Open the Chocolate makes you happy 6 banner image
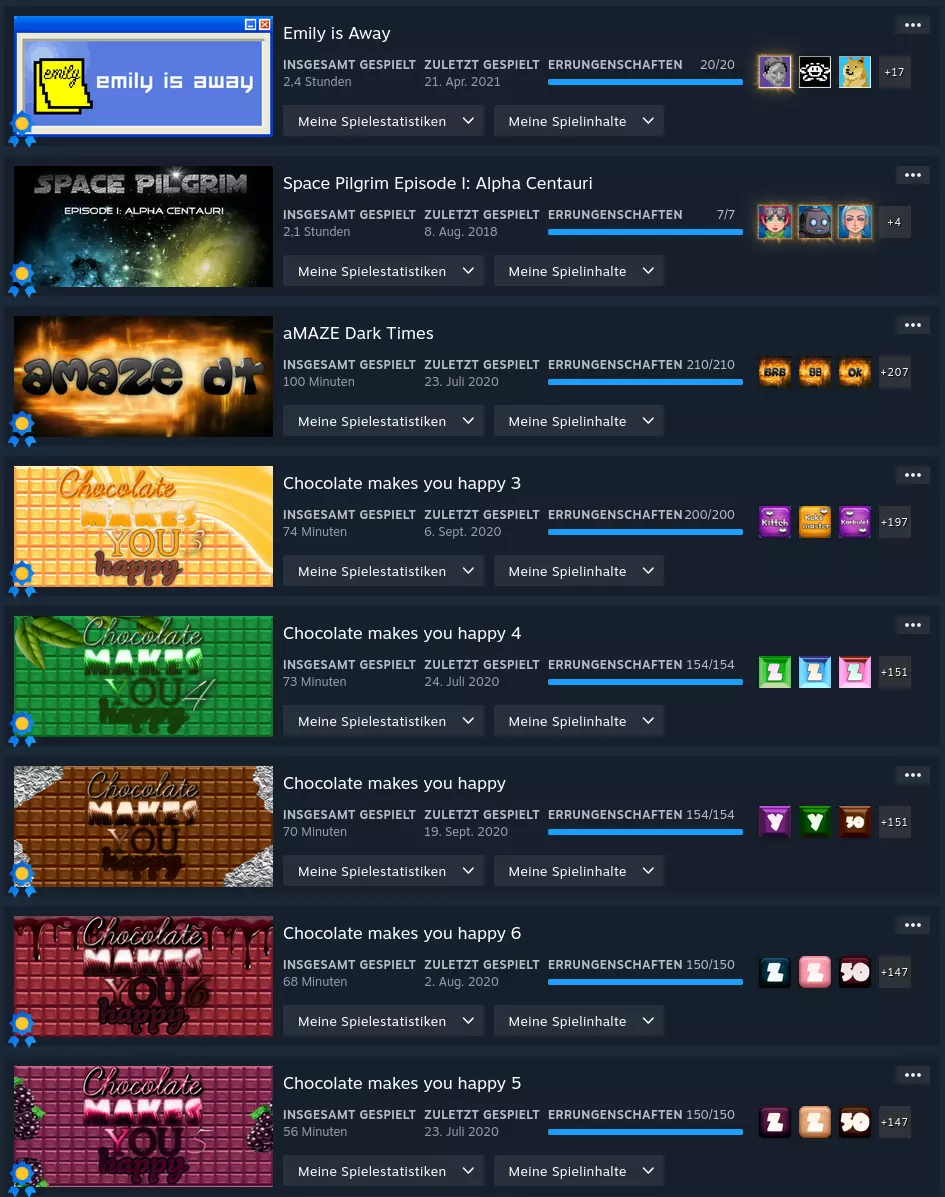The width and height of the screenshot is (945, 1197). click(x=144, y=976)
